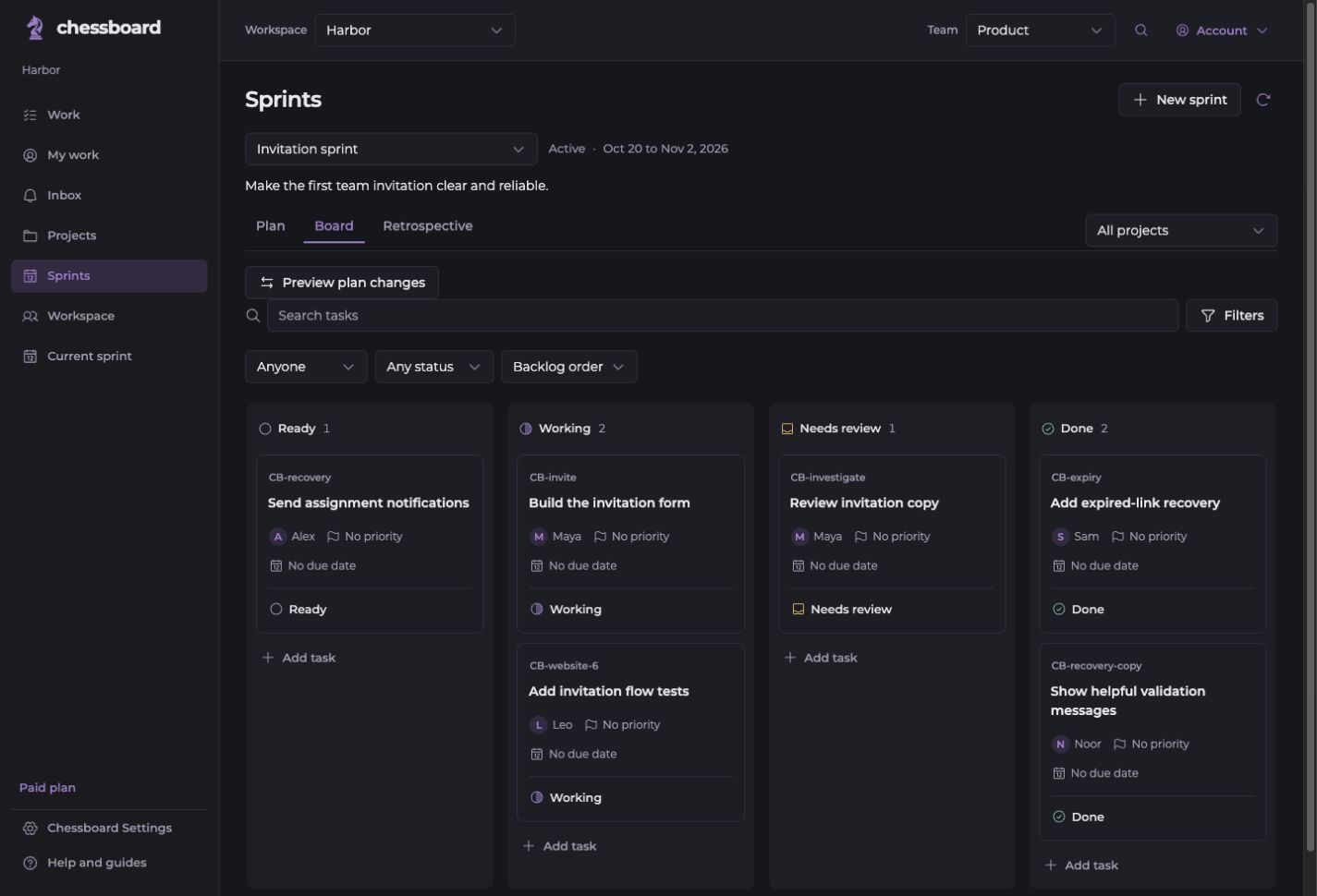Add task in the Needs review column
Image resolution: width=1317 pixels, height=896 pixels.
tap(821, 658)
